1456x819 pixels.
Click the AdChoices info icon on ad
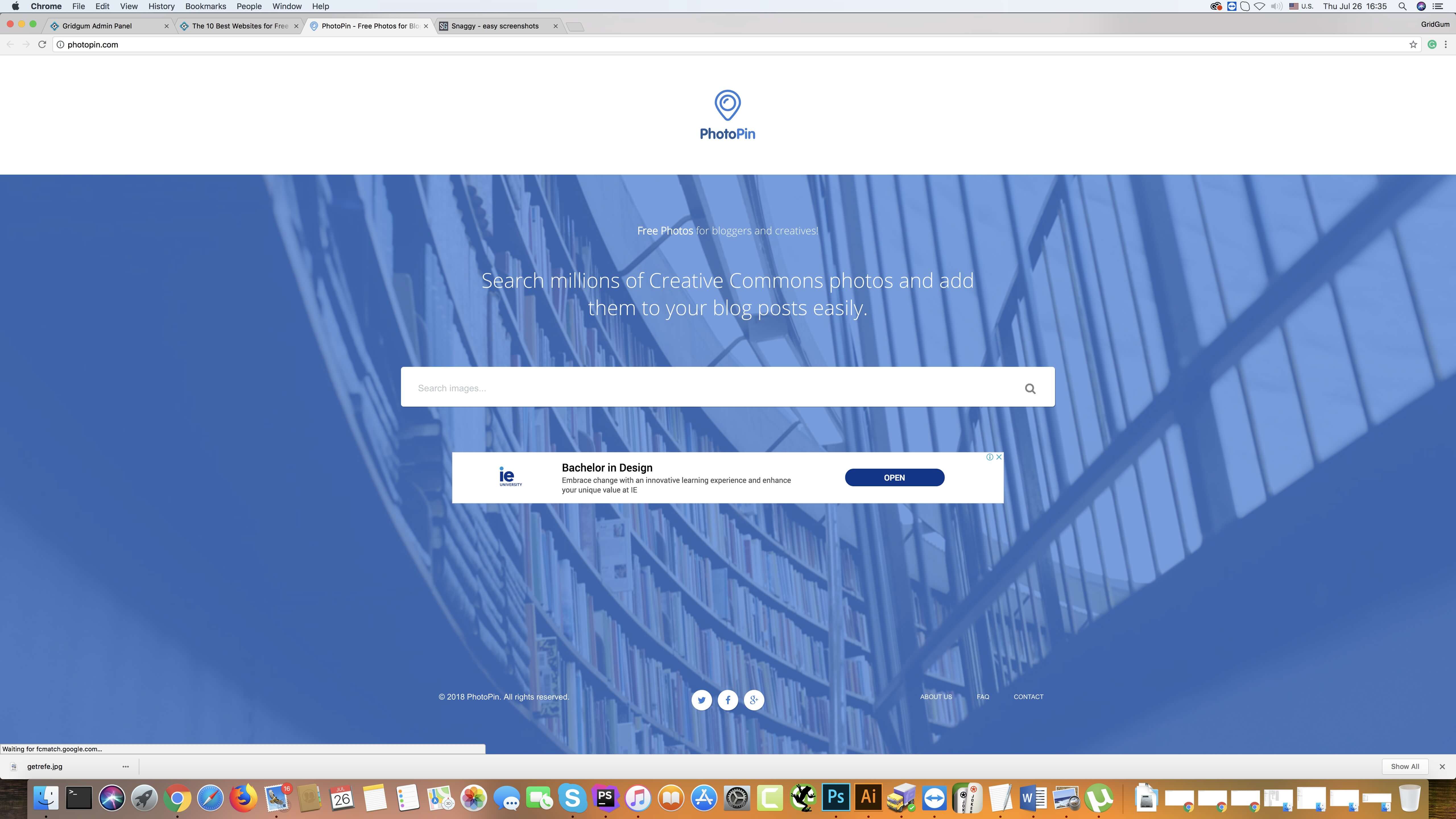point(990,457)
